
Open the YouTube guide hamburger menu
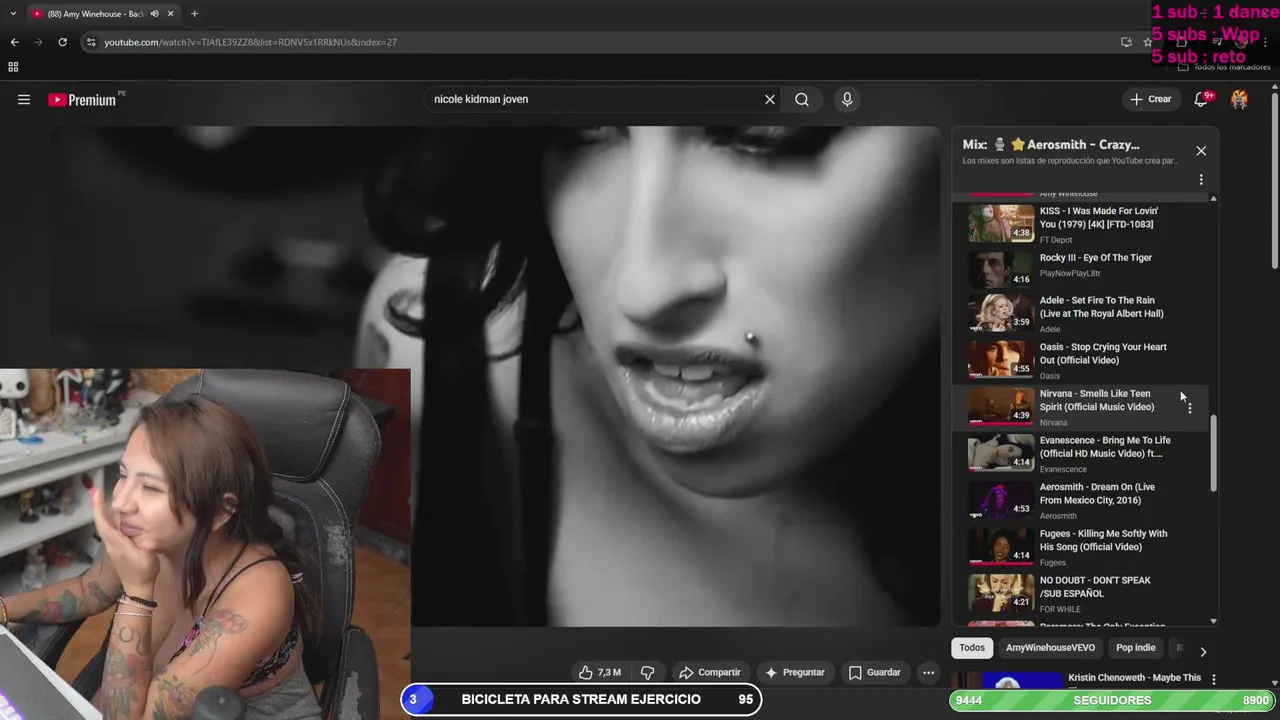(24, 99)
